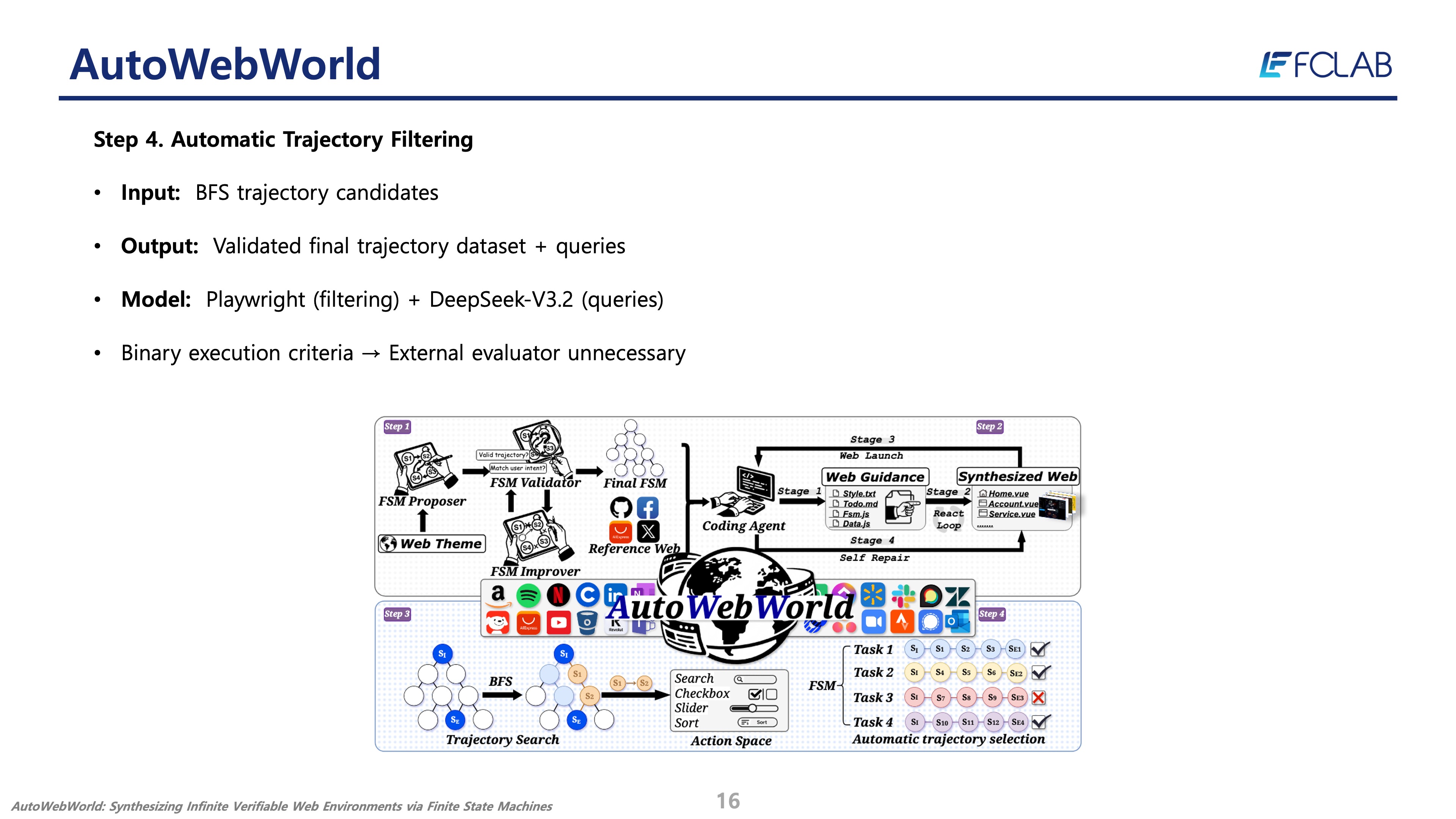This screenshot has height=819, width=1456.
Task: Click the slide page number 16
Action: (x=728, y=801)
